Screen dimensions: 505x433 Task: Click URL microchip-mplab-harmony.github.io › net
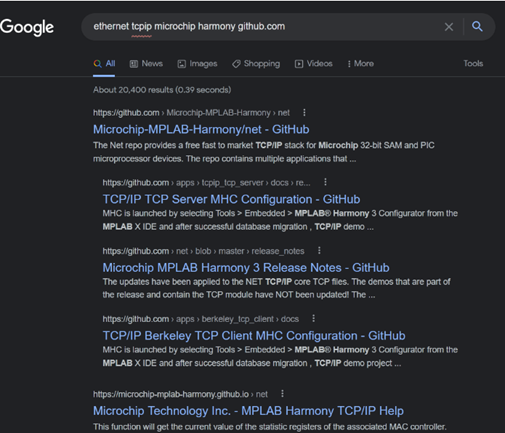coord(180,394)
